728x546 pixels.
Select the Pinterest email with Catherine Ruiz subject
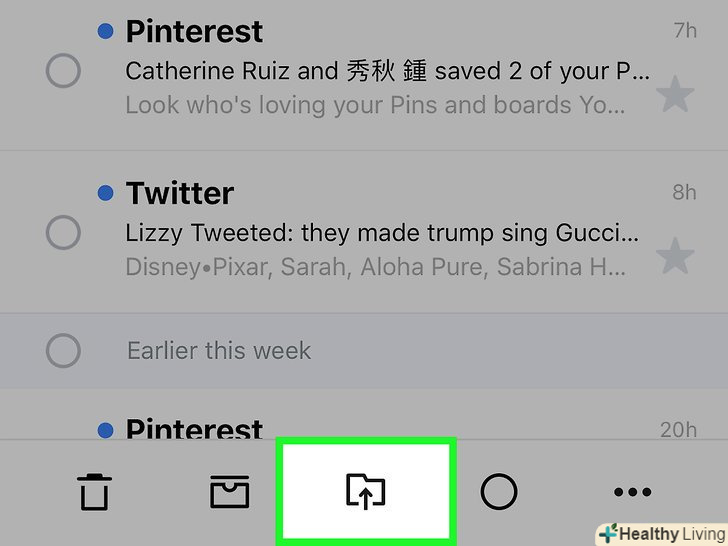[63, 72]
